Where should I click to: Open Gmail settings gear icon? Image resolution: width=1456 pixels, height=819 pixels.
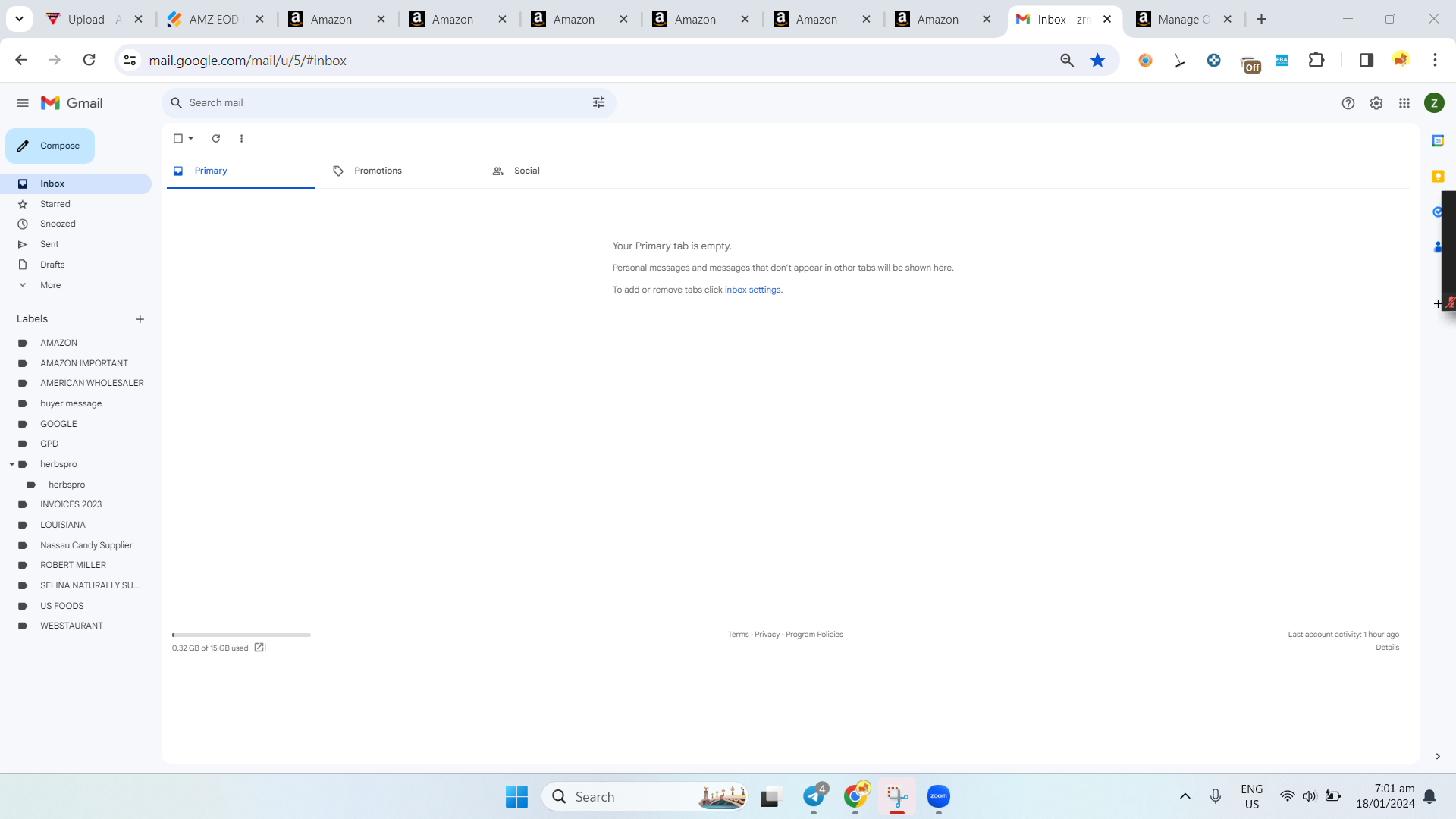click(x=1376, y=103)
